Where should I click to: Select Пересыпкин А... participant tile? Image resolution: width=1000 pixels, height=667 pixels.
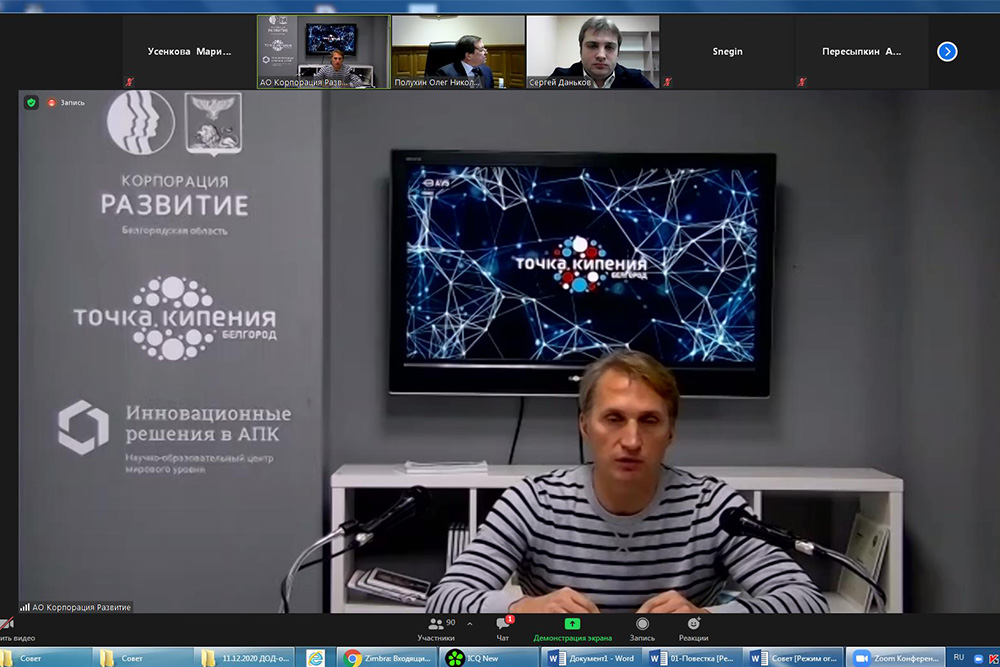pos(862,52)
